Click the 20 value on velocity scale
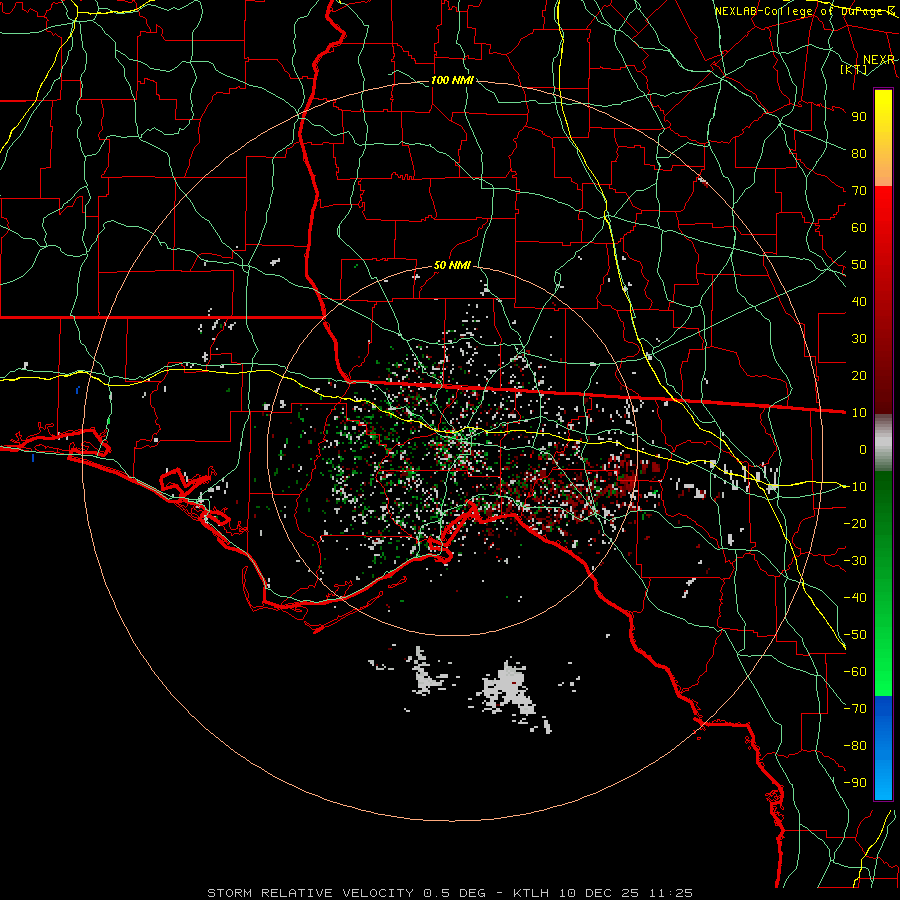Viewport: 900px width, 900px height. pos(859,375)
